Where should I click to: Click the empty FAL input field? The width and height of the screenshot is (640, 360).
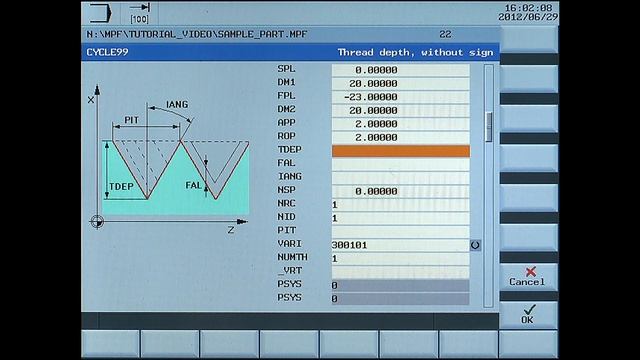[x=400, y=164]
